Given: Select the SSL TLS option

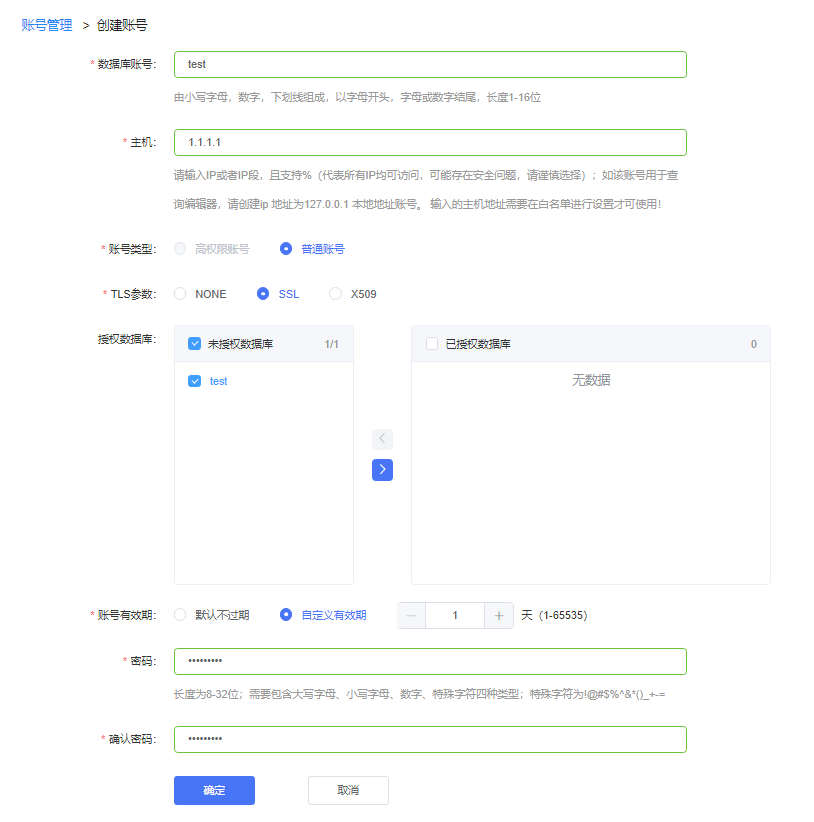Looking at the screenshot, I should (x=263, y=294).
